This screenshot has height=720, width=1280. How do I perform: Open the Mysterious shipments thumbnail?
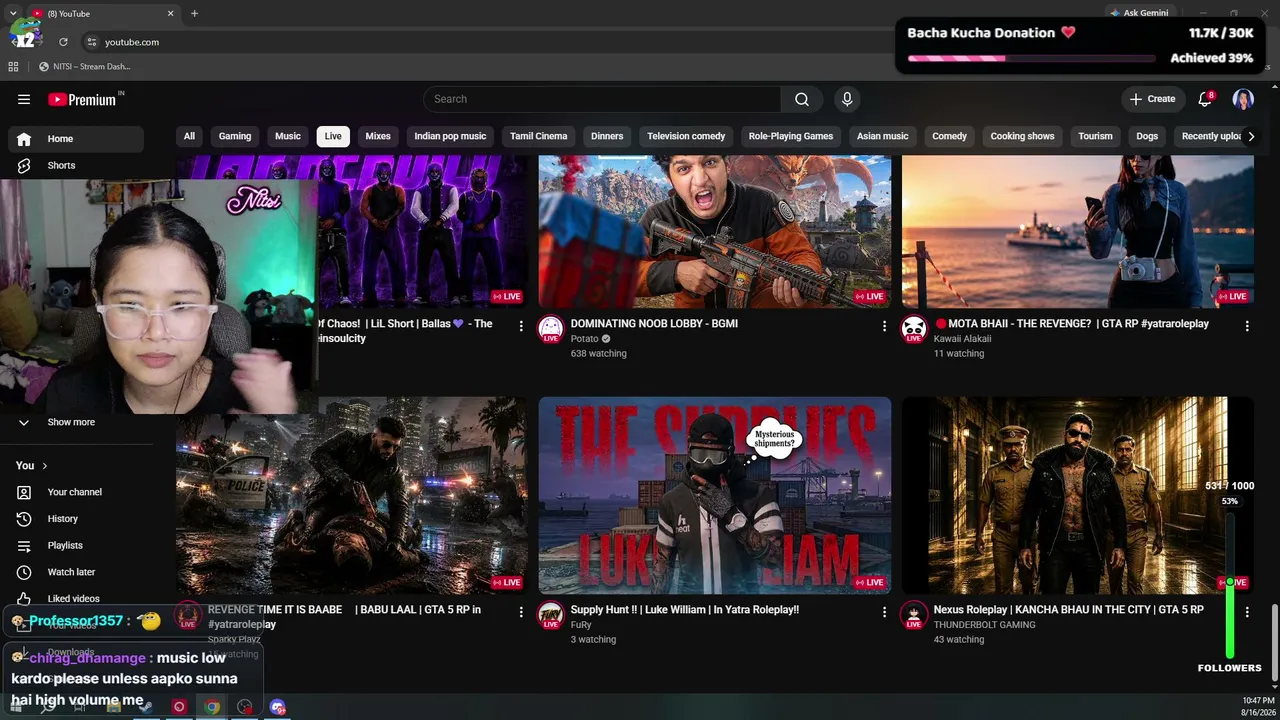coord(715,496)
